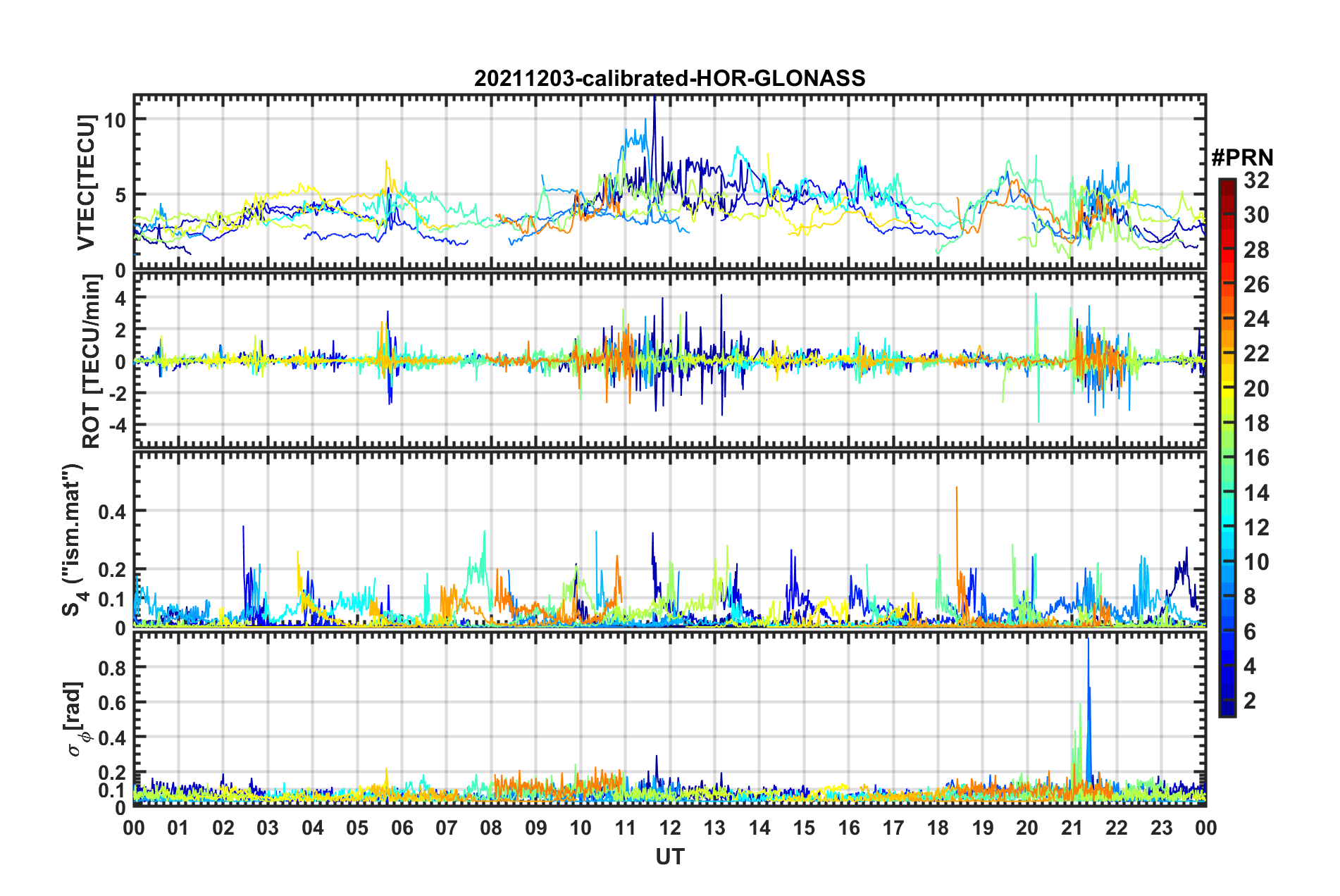
Task: Click the sigma phi tick label 0.8
Action: pyautogui.click(x=113, y=667)
